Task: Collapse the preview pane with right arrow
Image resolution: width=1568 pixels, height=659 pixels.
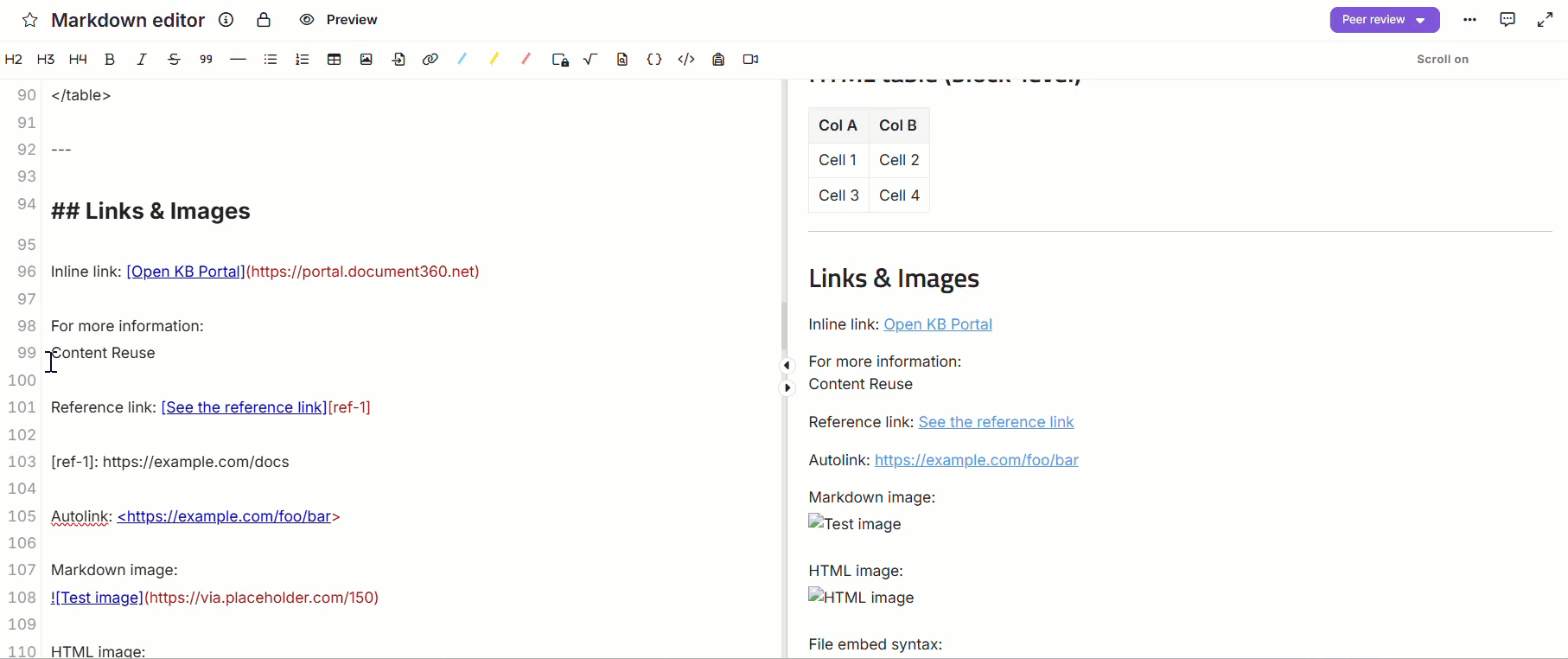Action: pos(787,388)
